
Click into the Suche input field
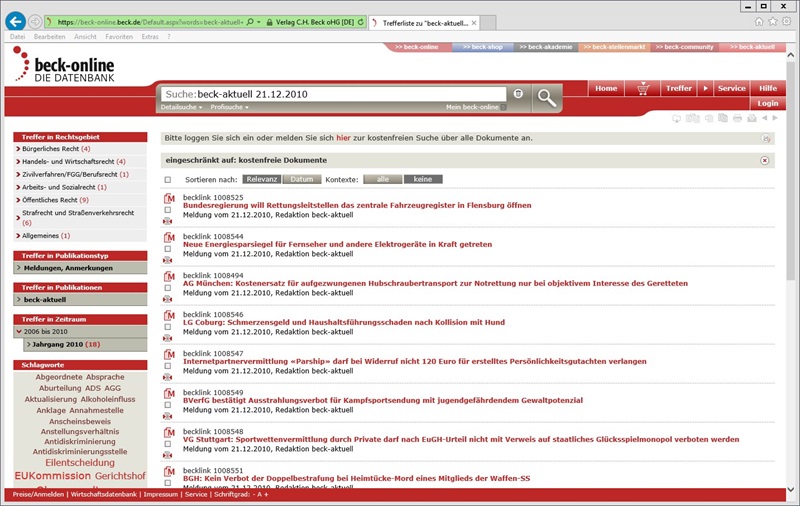(x=334, y=94)
